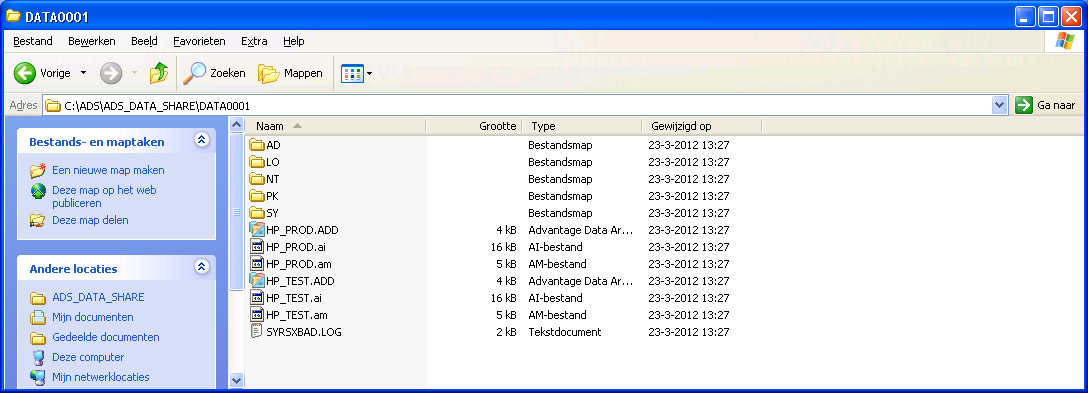Open the Favorieten menu
Viewport: 1088px width, 393px height.
(x=199, y=41)
